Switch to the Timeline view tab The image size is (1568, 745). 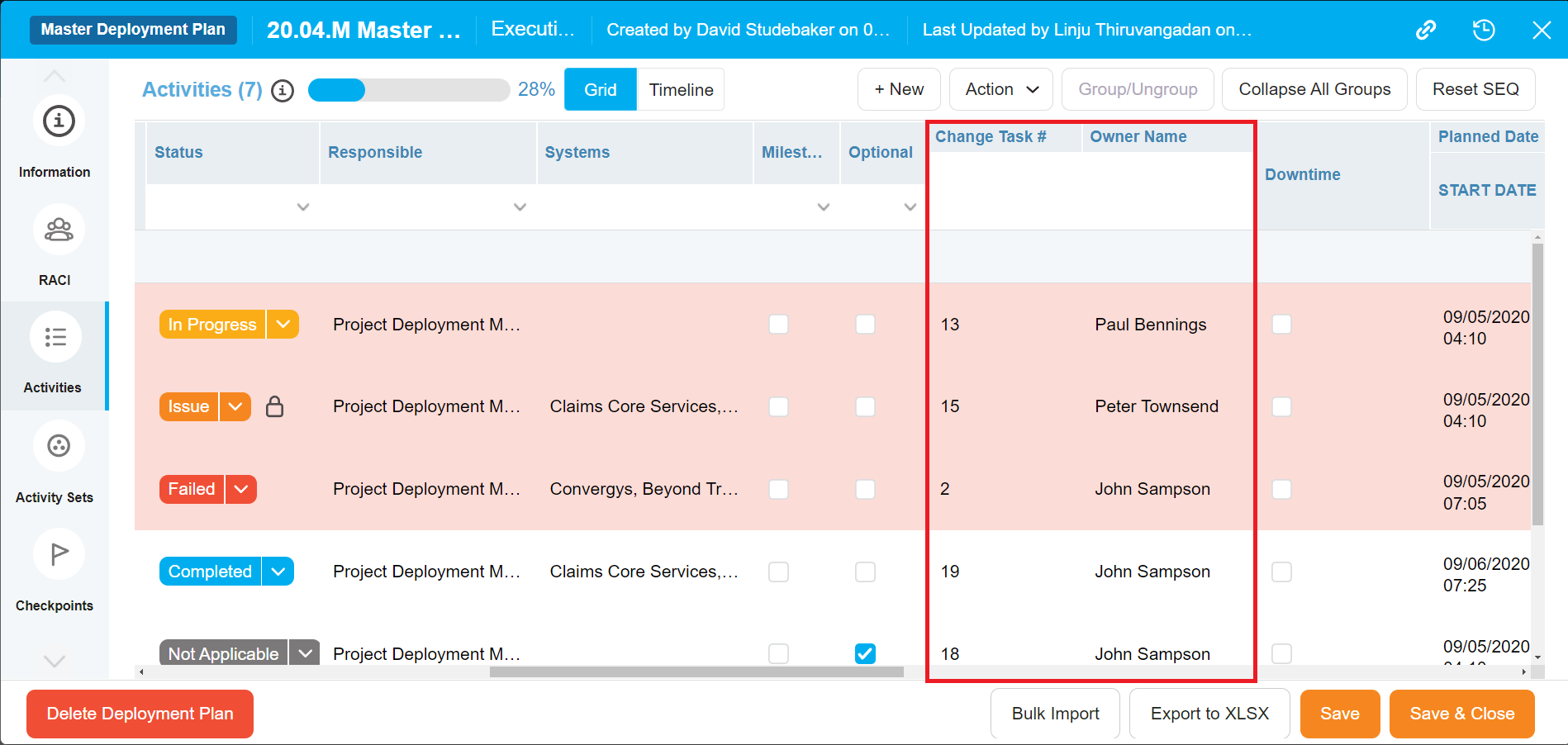[x=681, y=89]
